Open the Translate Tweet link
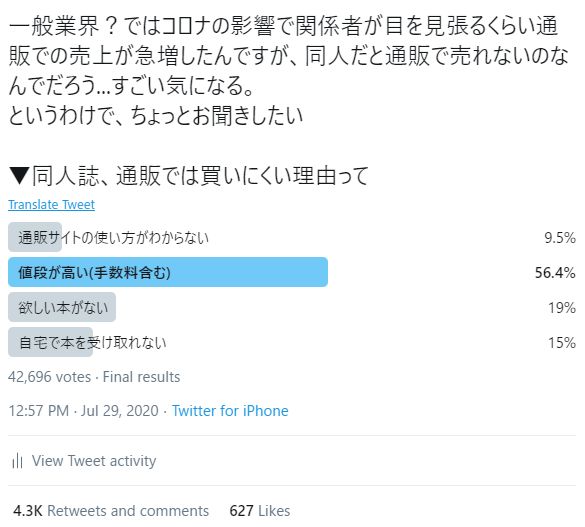The width and height of the screenshot is (585, 527). (x=51, y=204)
